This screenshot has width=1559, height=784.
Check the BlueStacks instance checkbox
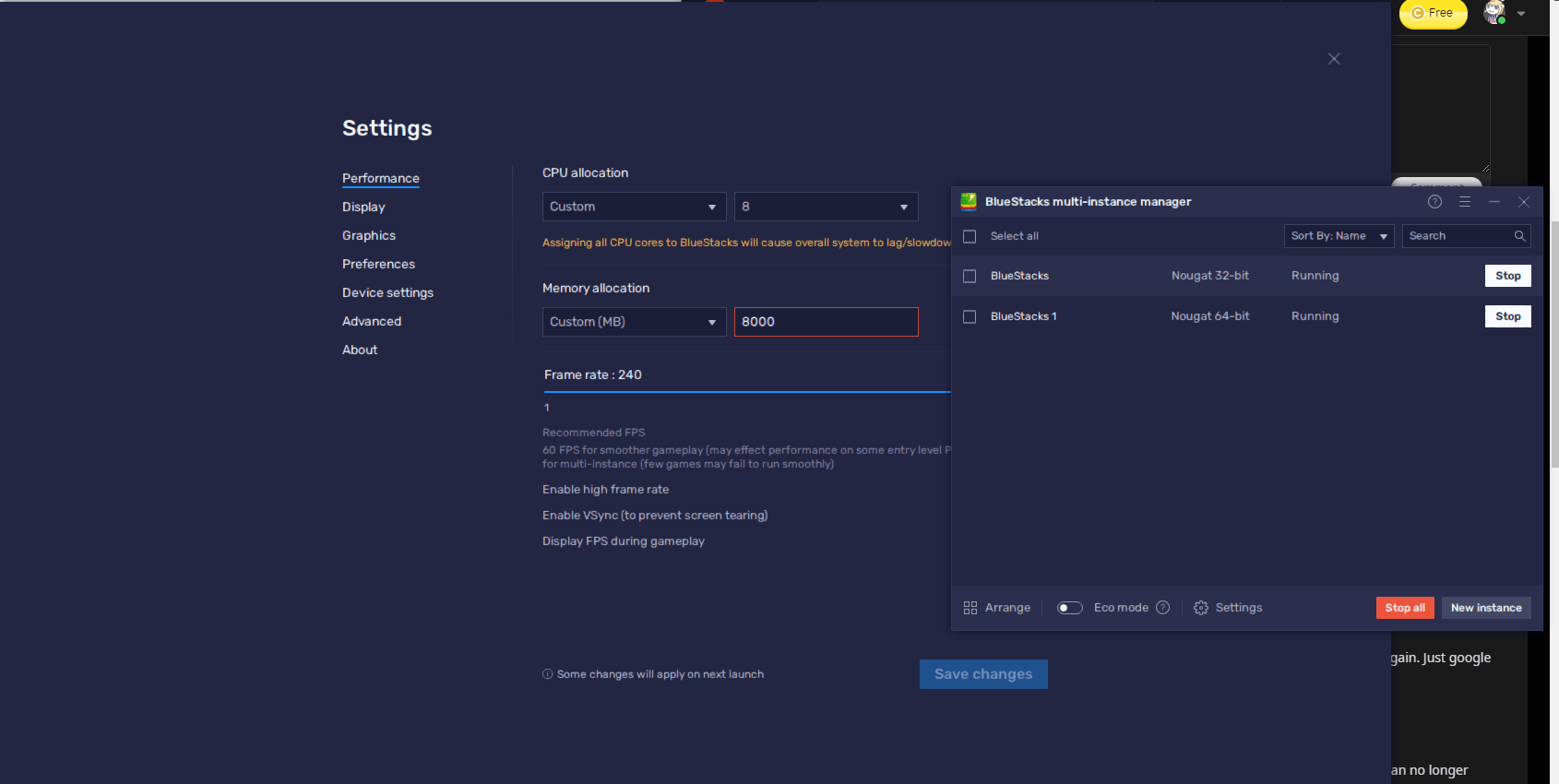[x=970, y=276]
